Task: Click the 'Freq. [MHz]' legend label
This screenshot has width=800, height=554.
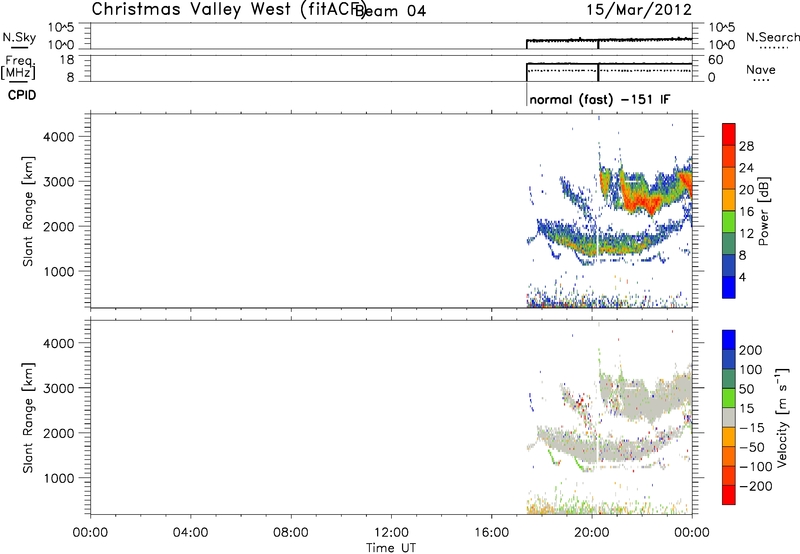Action: pyautogui.click(x=18, y=68)
